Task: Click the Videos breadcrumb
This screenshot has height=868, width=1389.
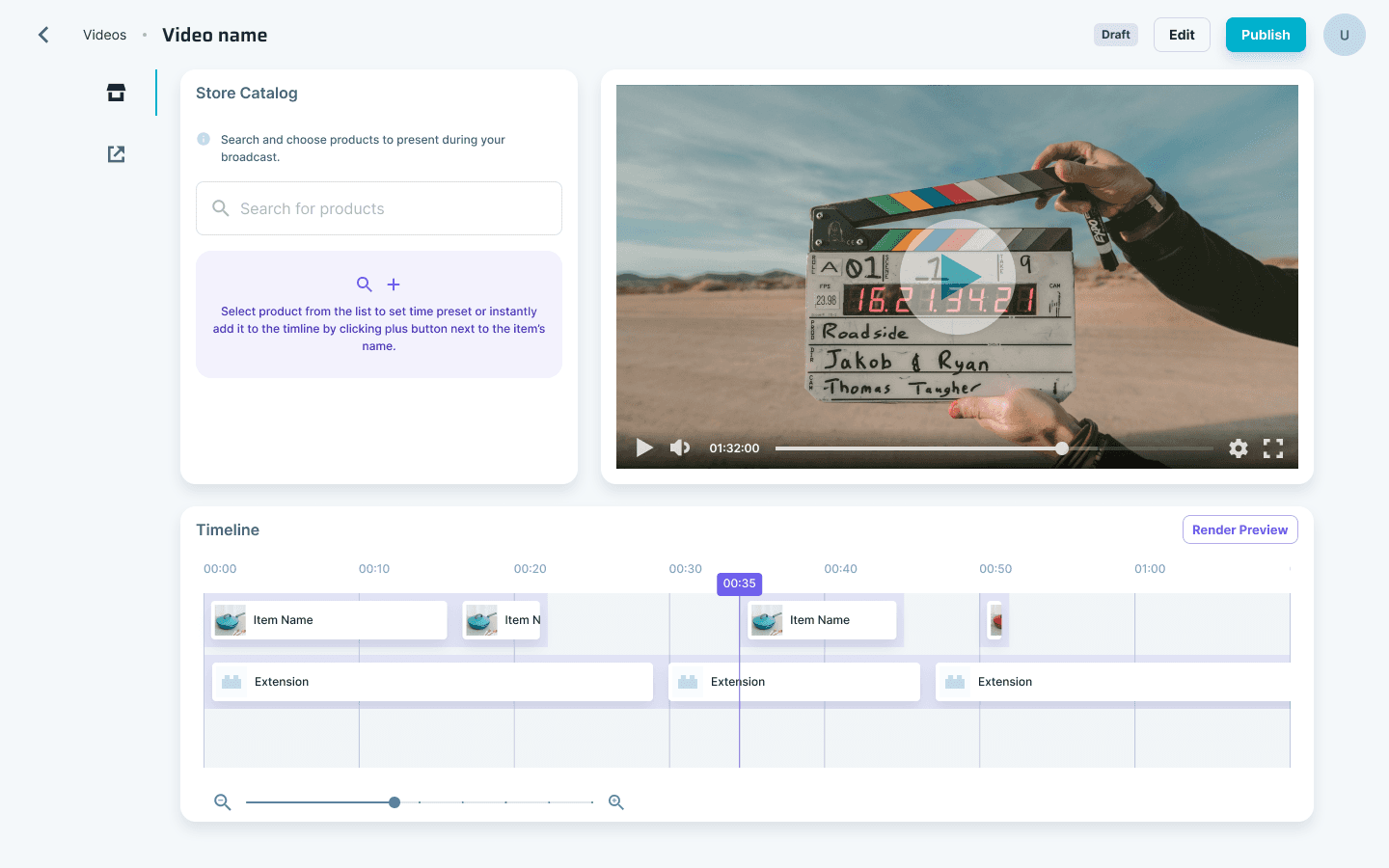Action: (x=105, y=35)
